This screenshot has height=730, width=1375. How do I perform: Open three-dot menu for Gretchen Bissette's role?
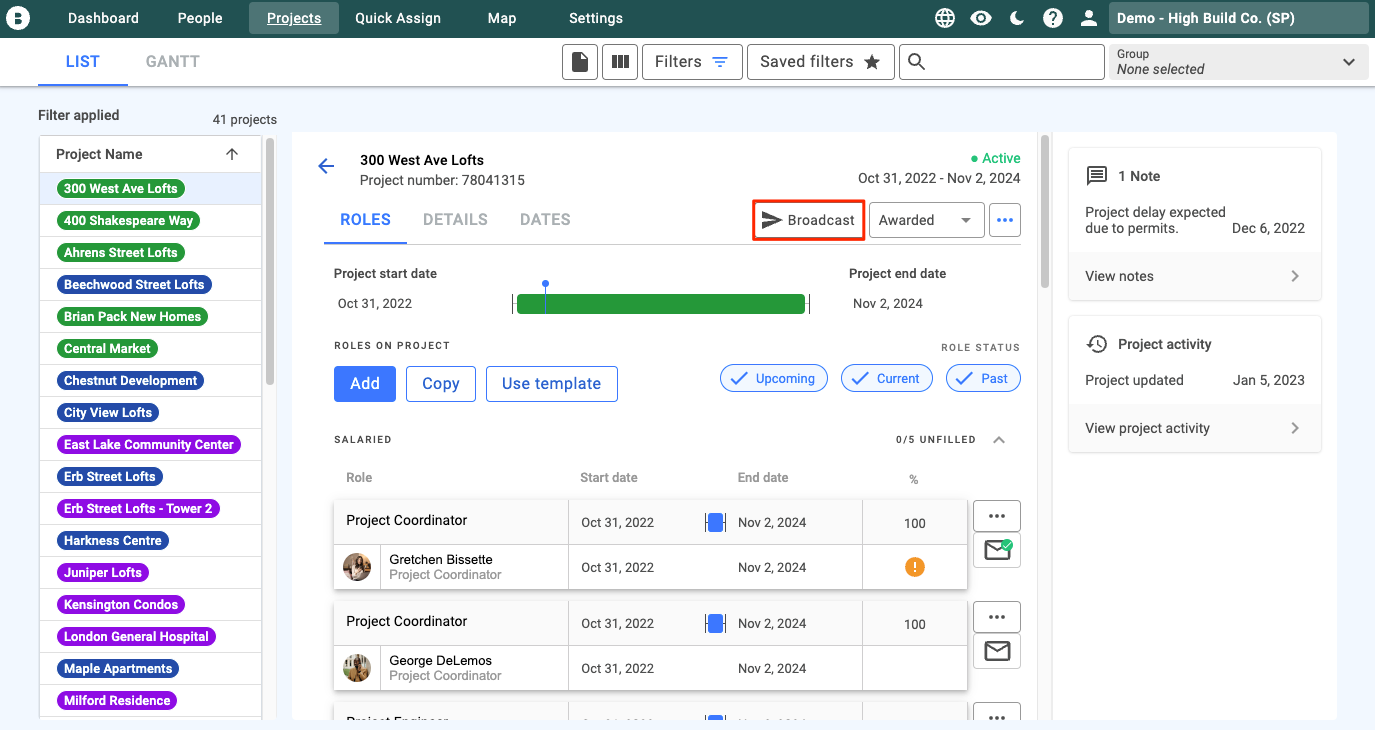click(996, 516)
